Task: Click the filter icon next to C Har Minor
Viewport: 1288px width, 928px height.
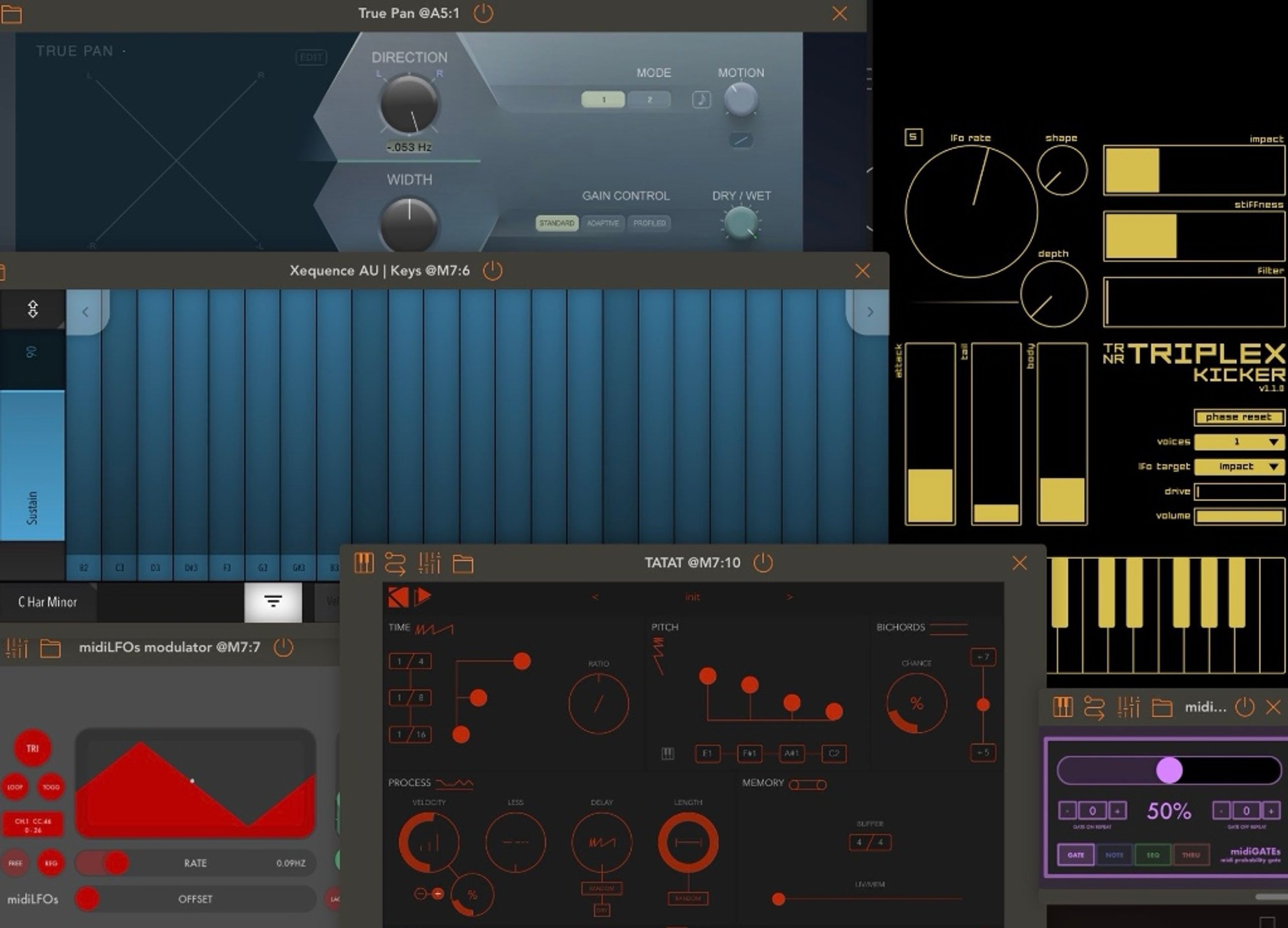Action: (x=273, y=602)
